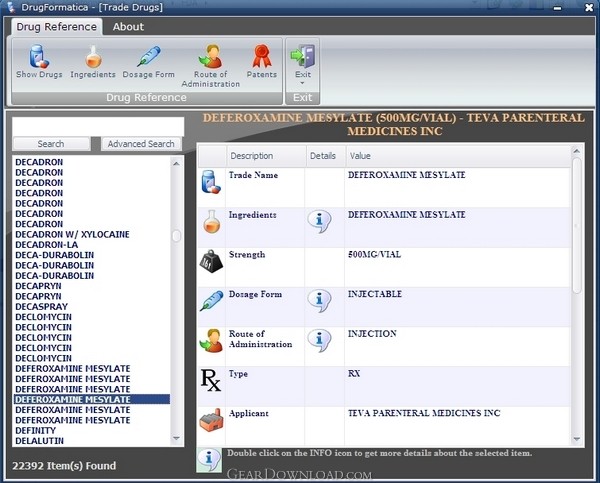Minimize the DrugFormatica window

(558, 8)
